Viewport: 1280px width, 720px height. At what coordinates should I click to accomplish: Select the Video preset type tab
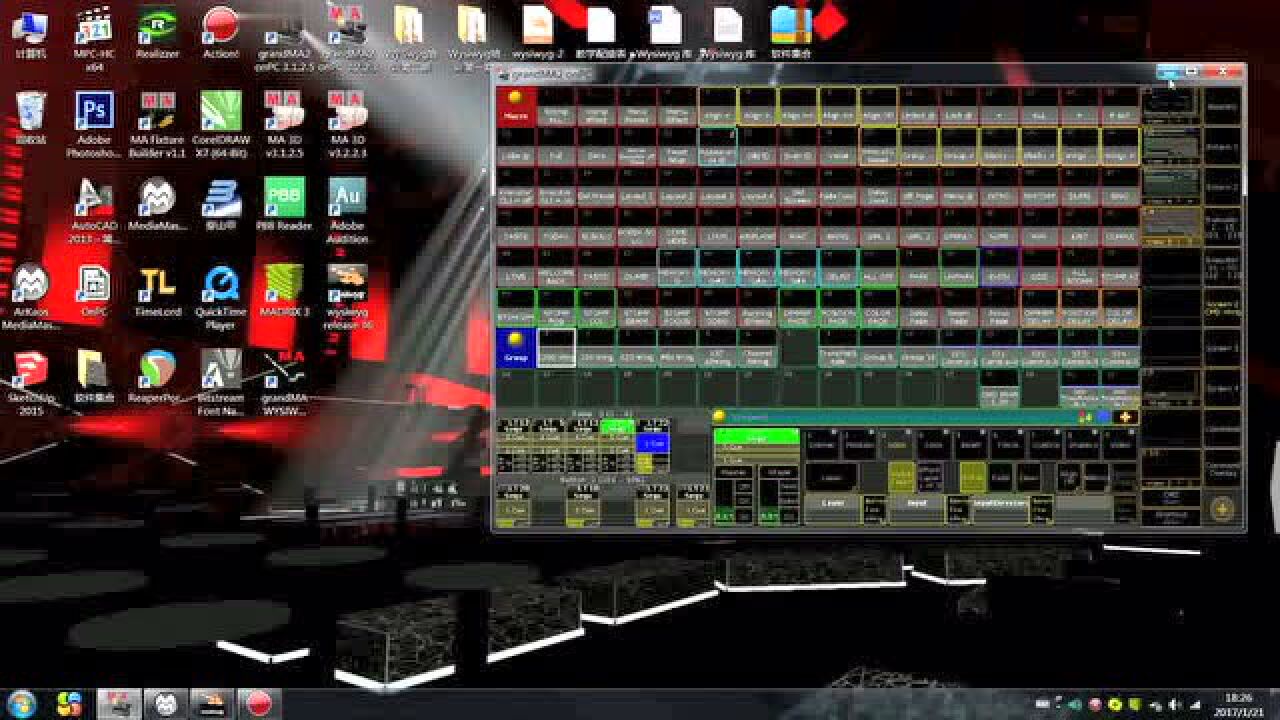1120,444
